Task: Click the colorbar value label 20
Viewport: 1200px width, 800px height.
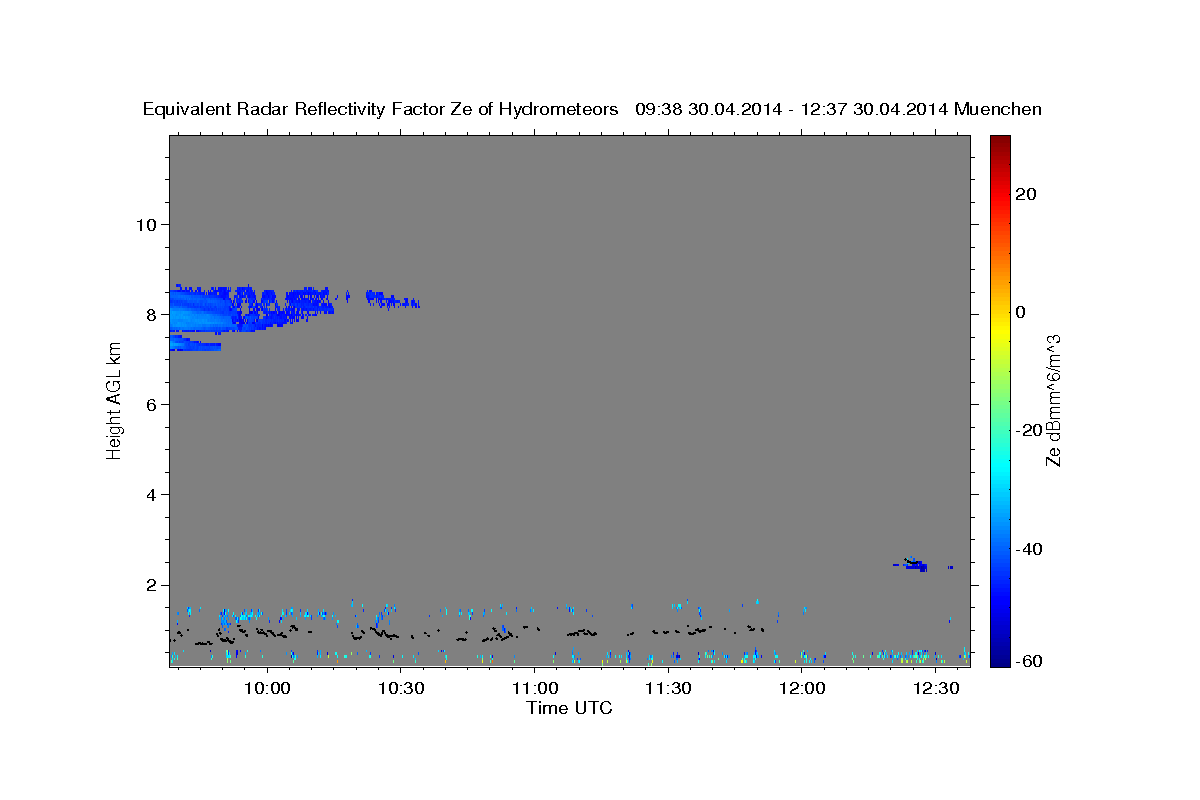Action: [x=1025, y=194]
